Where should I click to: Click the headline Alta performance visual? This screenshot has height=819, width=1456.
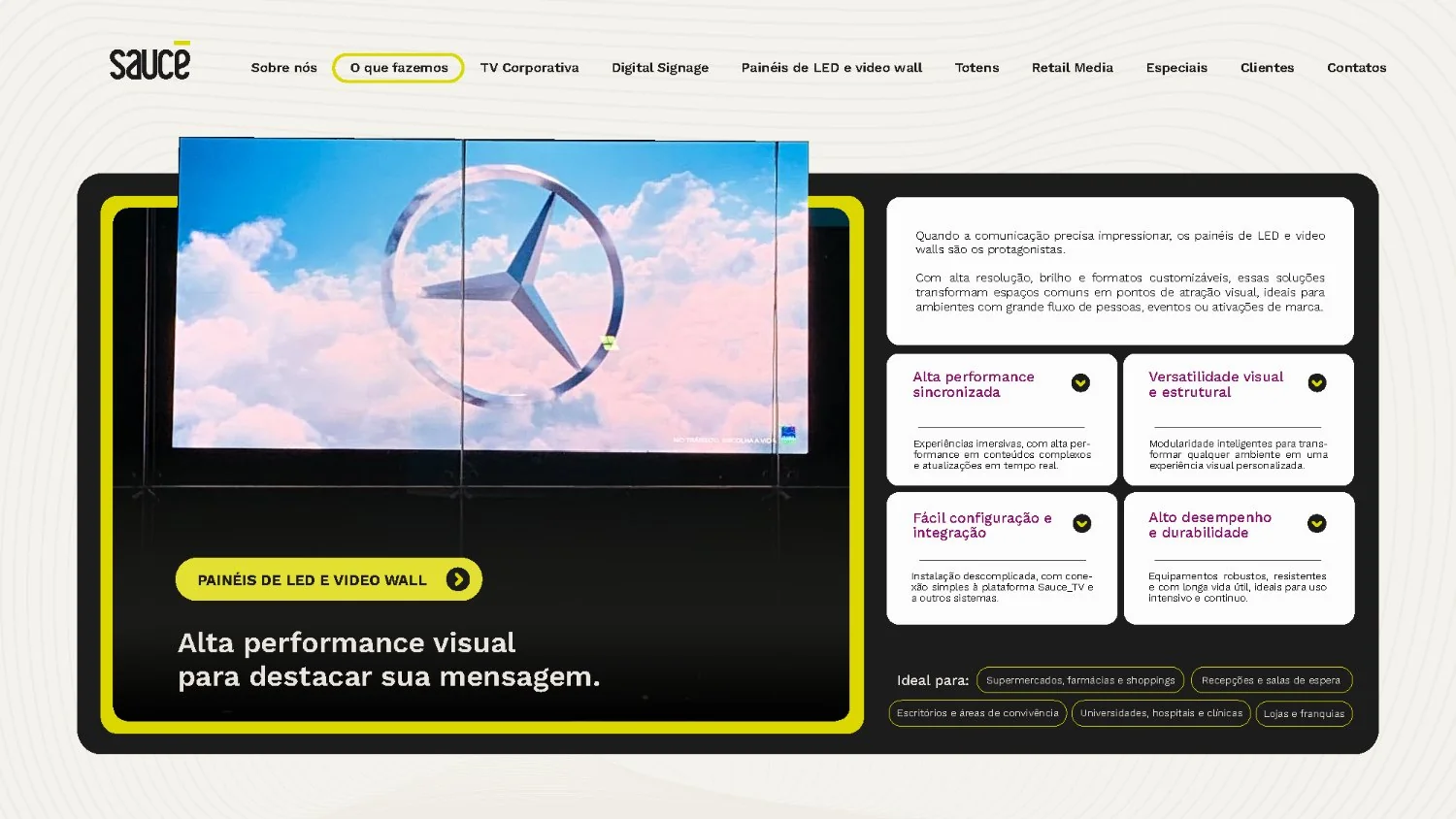pos(347,642)
